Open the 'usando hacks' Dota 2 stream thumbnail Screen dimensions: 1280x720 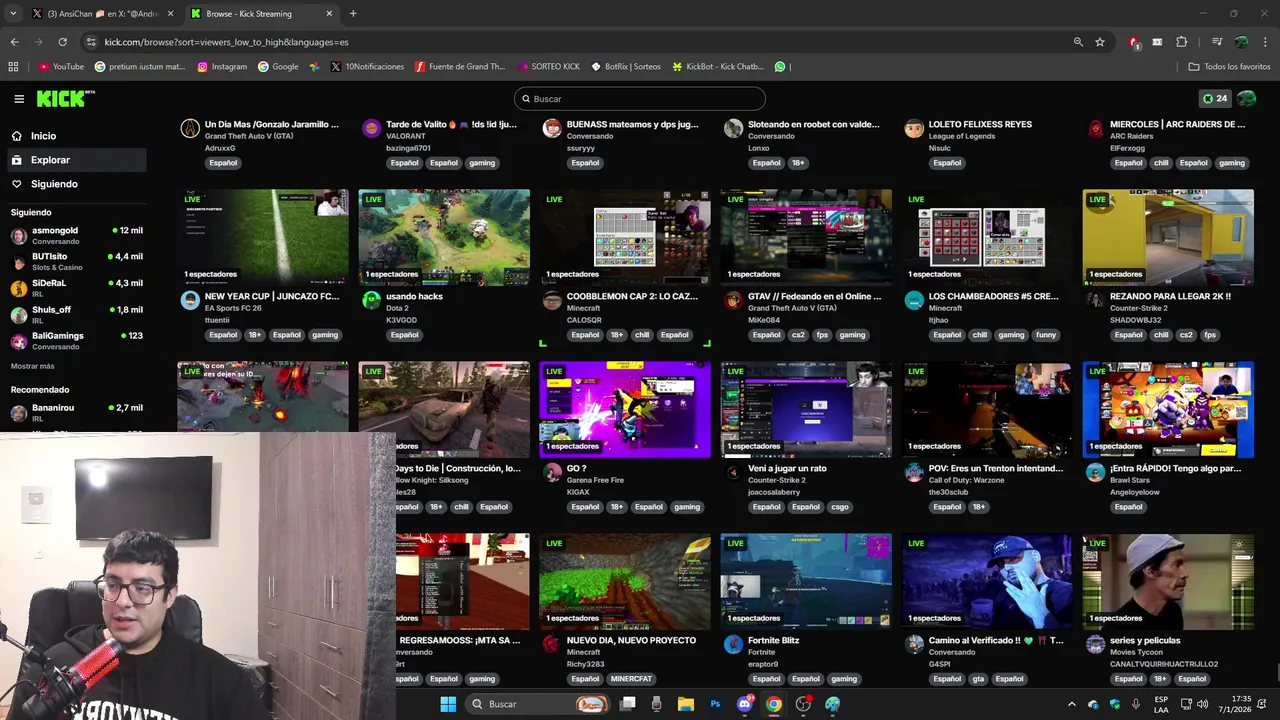[x=444, y=237]
